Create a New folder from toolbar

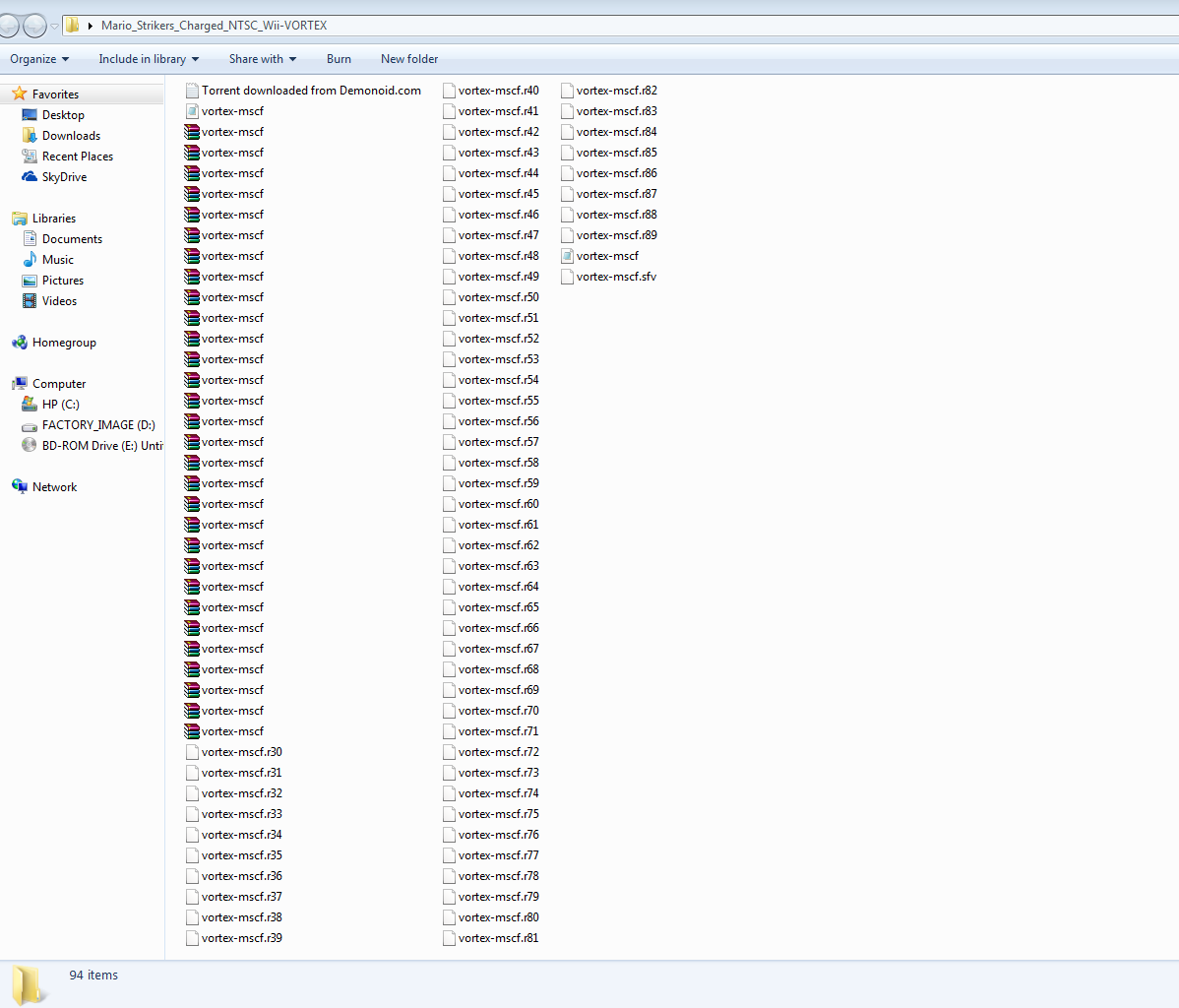(409, 59)
